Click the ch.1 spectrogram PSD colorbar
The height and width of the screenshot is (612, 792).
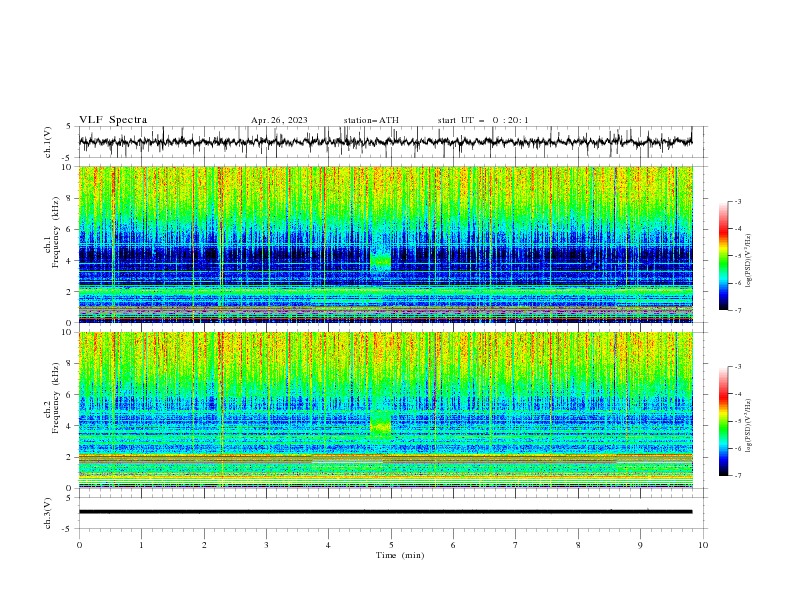coord(723,256)
